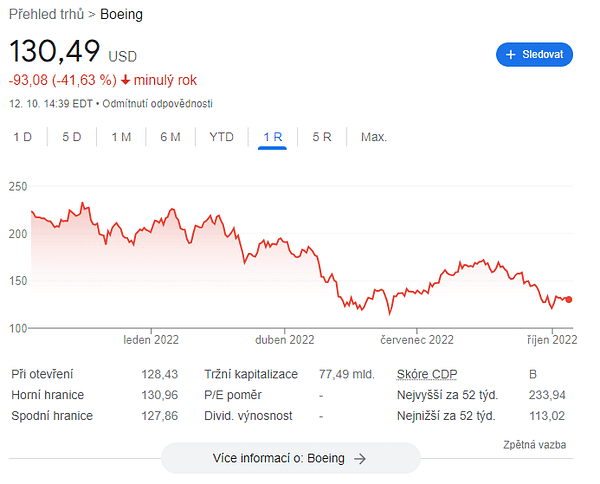Go to Přehled trhů breadcrumb link
The width and height of the screenshot is (600, 484).
pyautogui.click(x=48, y=15)
